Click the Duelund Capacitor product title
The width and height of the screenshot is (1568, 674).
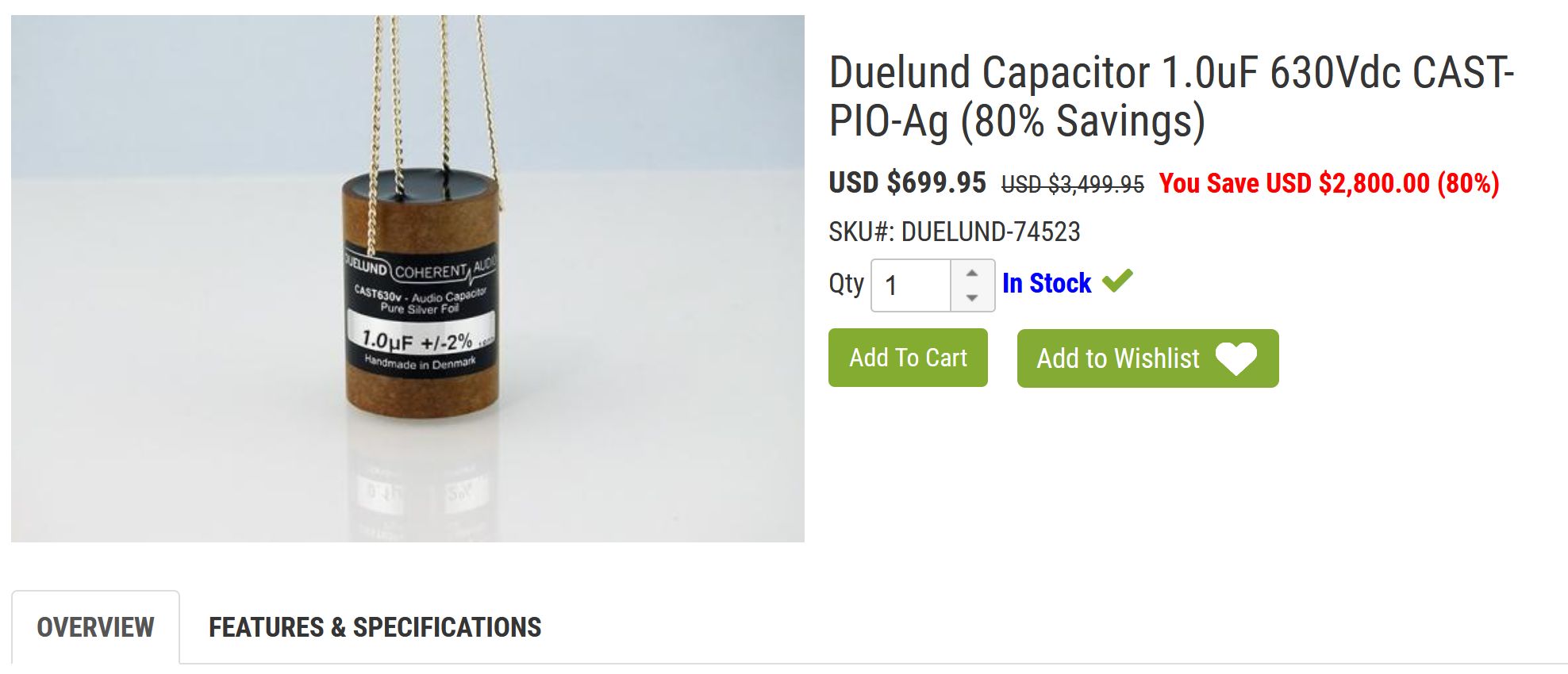coord(1172,97)
